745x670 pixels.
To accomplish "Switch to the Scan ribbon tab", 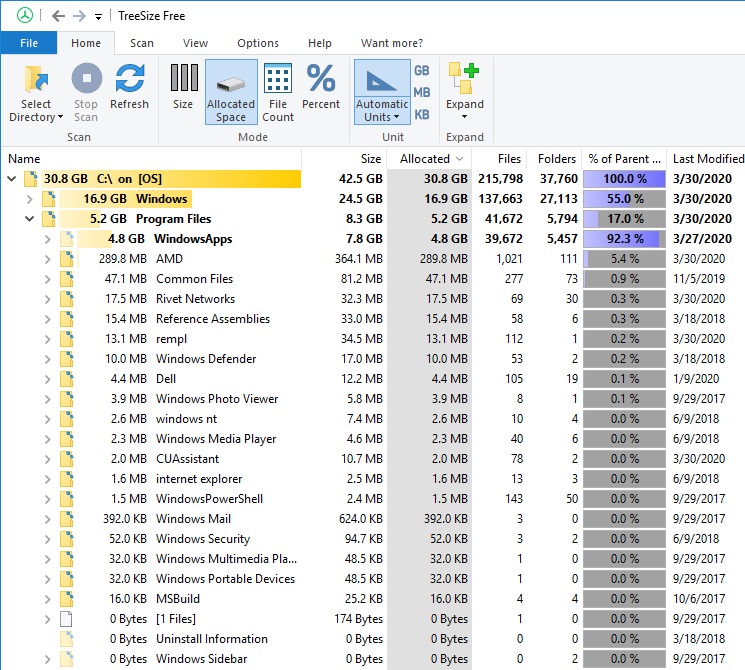I will [142, 43].
